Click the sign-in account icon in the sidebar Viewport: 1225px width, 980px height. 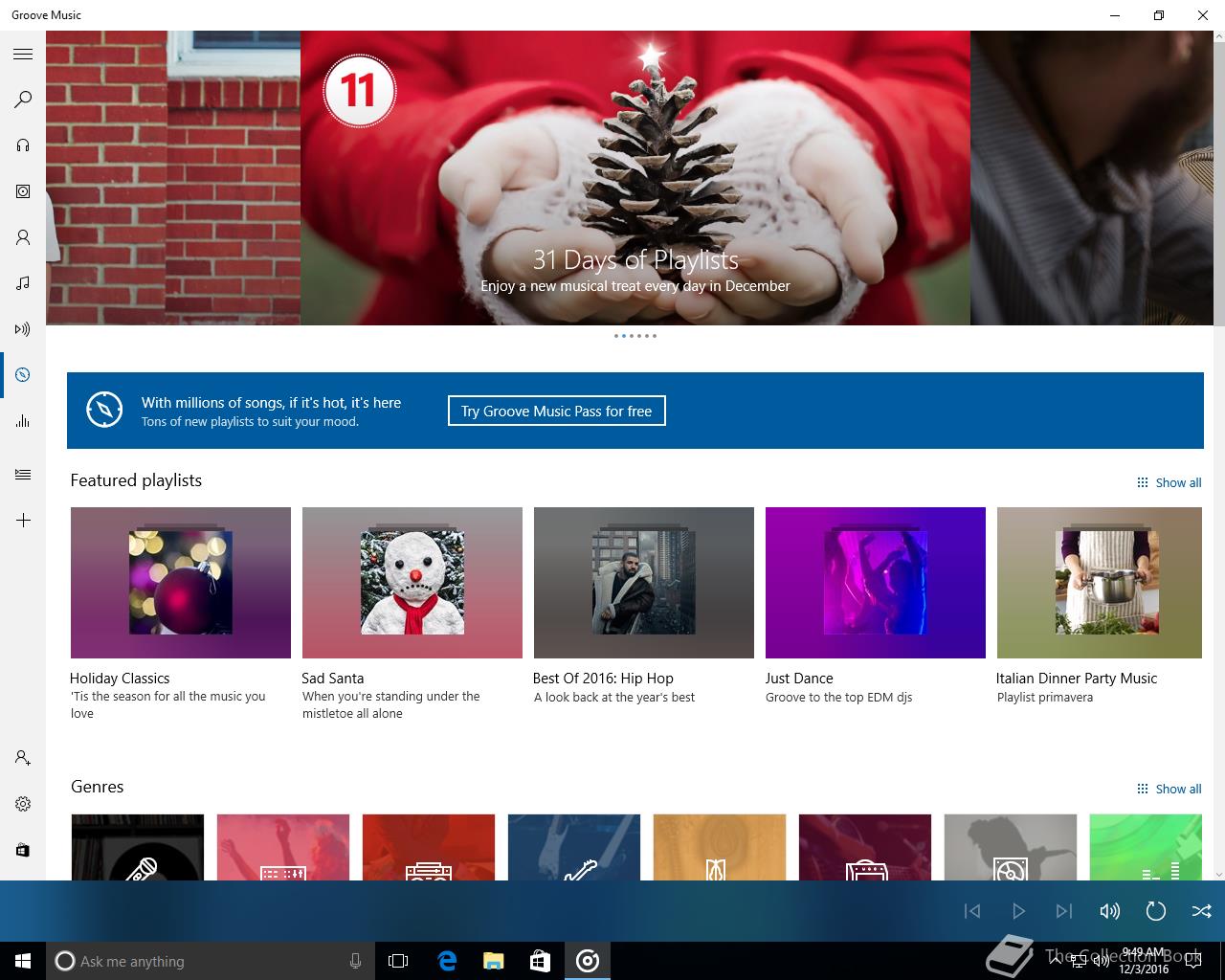pos(23,758)
